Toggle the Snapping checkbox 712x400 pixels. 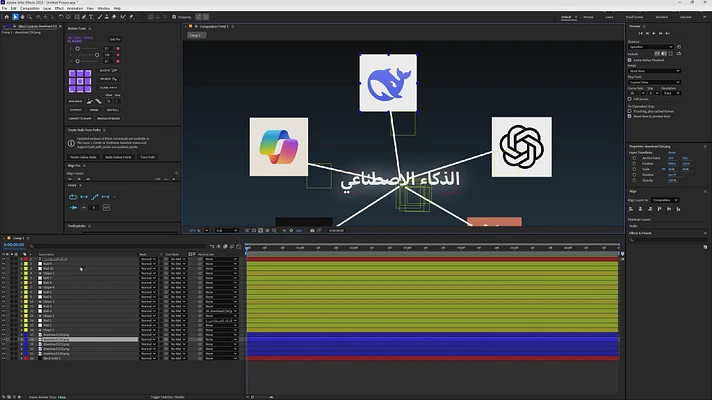click(x=174, y=17)
